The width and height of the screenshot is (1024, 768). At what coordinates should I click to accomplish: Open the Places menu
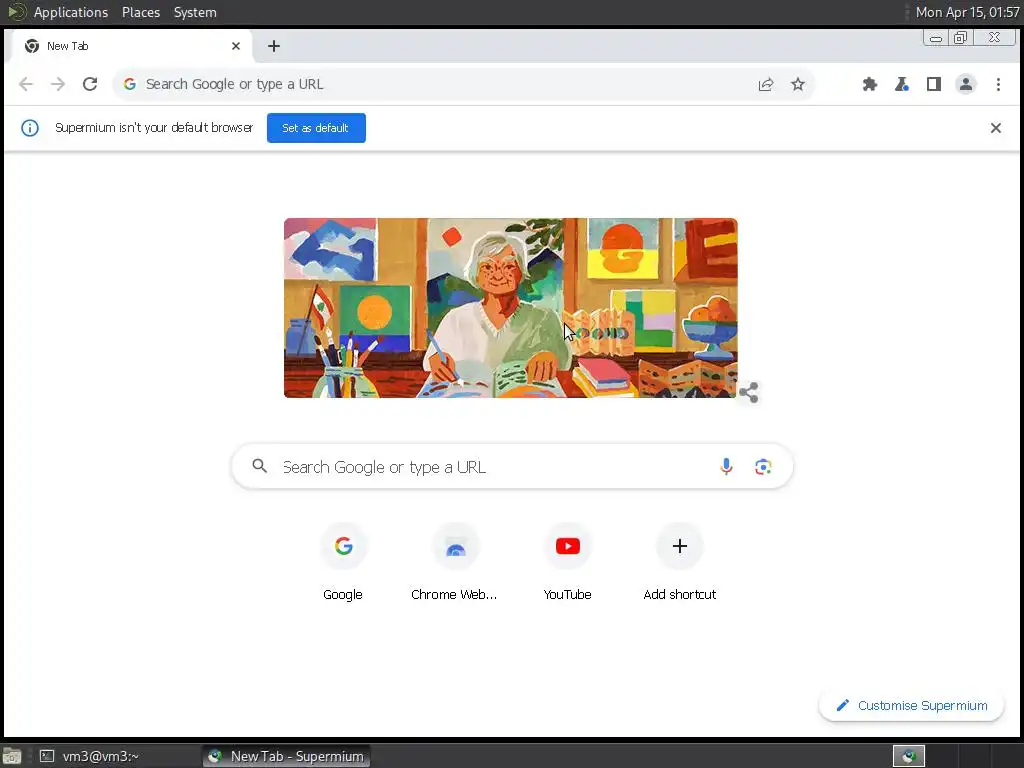(x=141, y=12)
